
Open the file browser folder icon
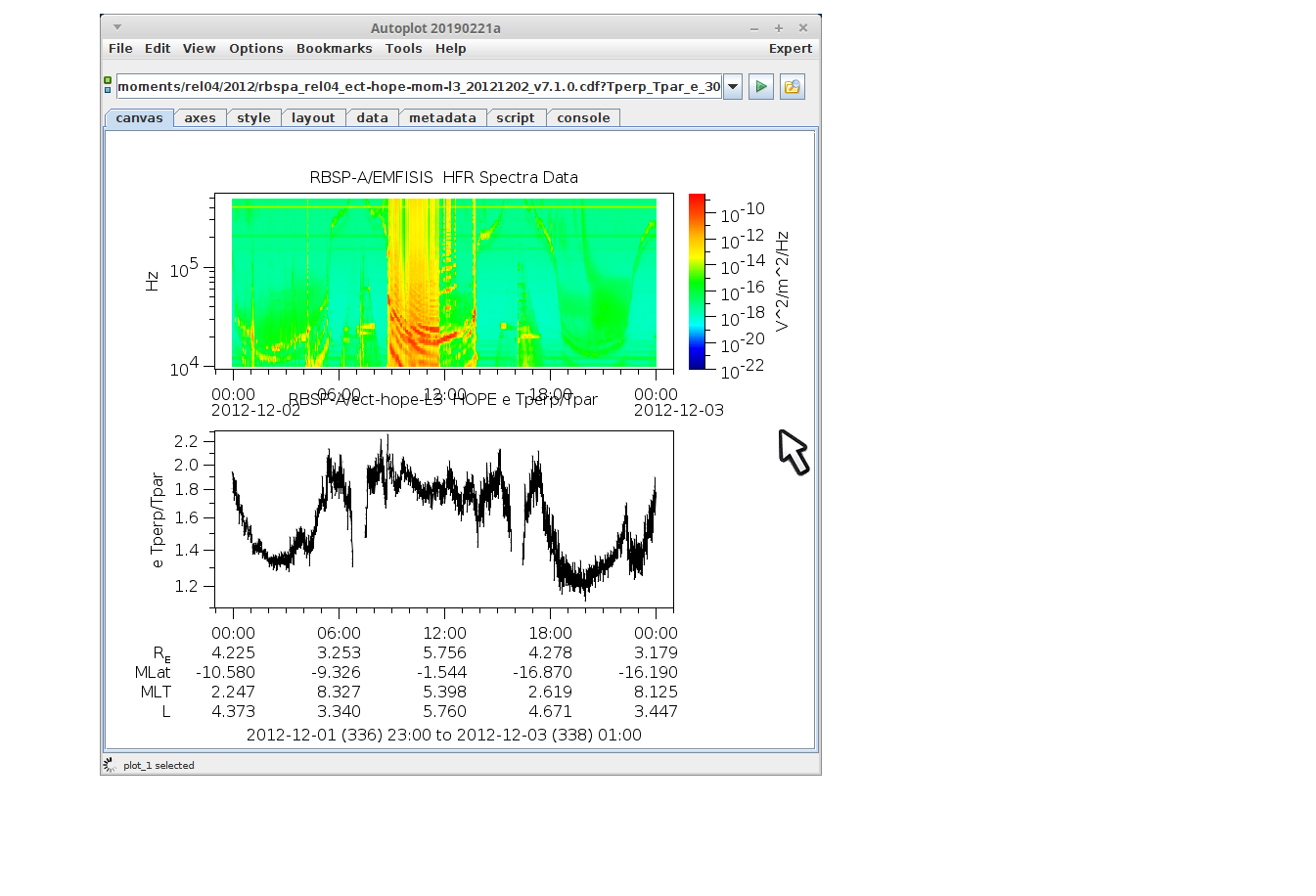click(792, 87)
